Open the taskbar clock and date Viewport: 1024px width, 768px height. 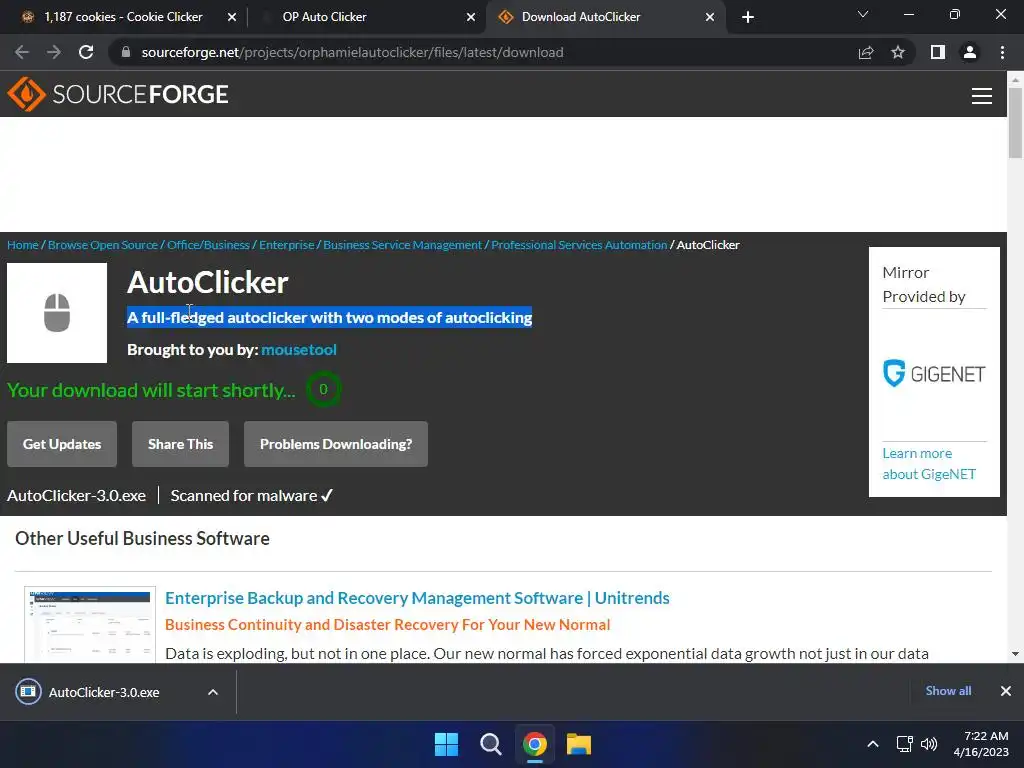(981, 744)
